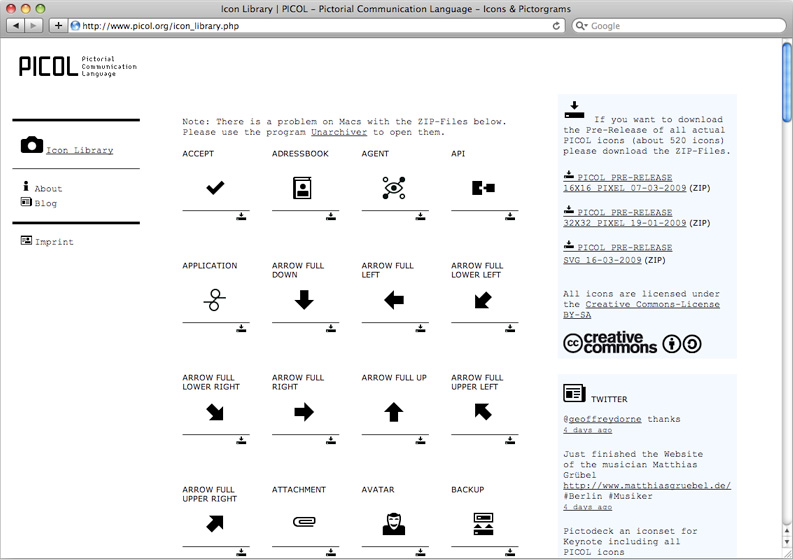Download the Arrow Full Upper Left icon
The width and height of the screenshot is (793, 559).
pos(510,441)
